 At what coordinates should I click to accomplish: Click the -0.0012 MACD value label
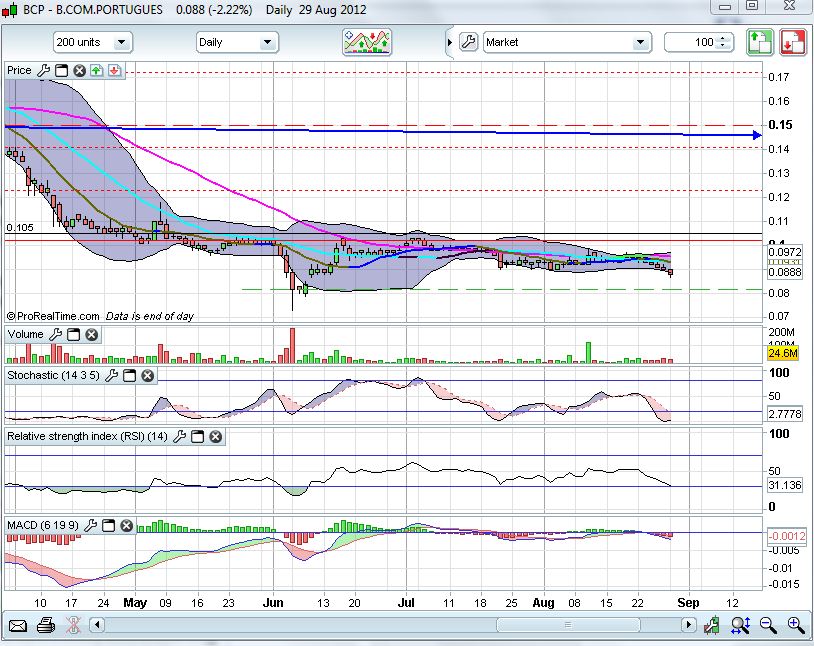[x=786, y=536]
